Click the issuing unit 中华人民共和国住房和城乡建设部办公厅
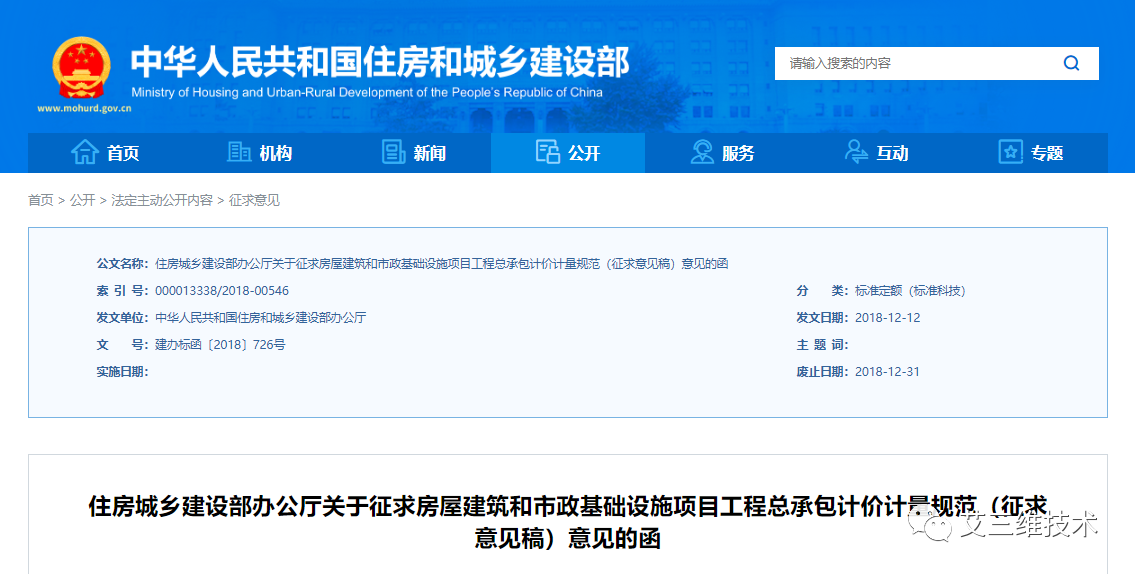Viewport: 1135px width, 574px height. [261, 318]
